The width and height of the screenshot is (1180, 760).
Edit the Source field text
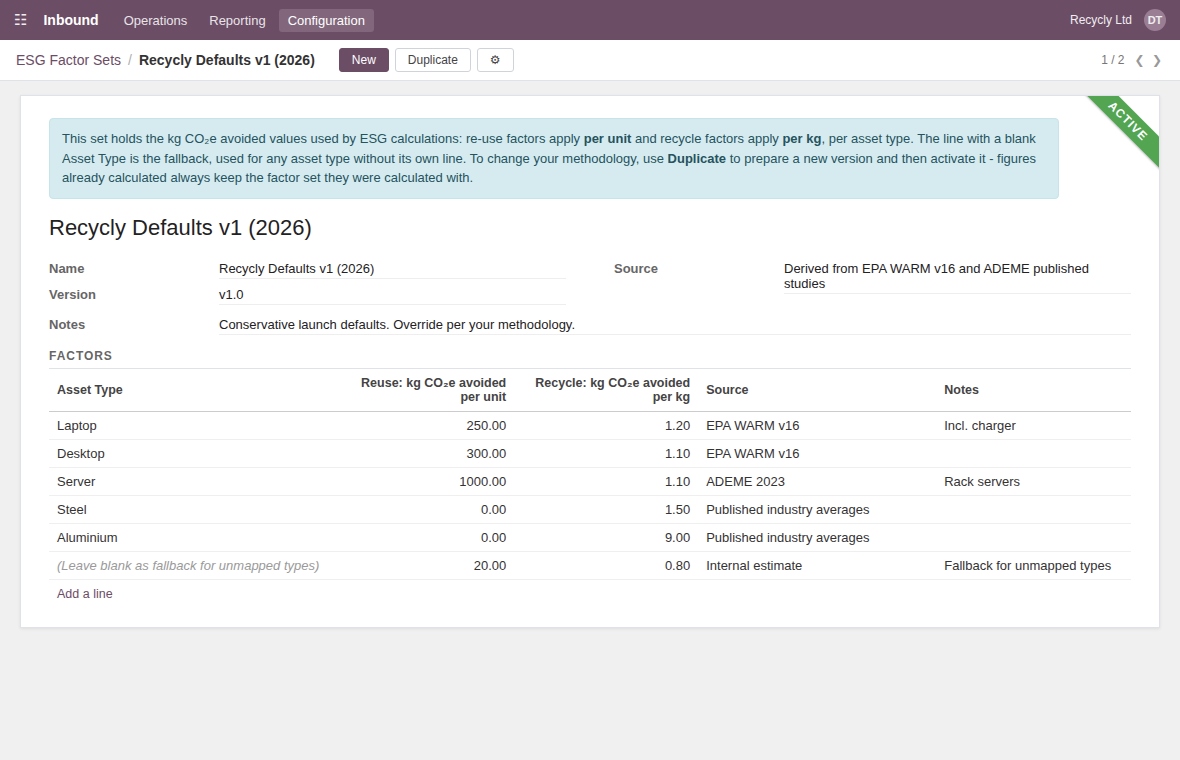[956, 276]
